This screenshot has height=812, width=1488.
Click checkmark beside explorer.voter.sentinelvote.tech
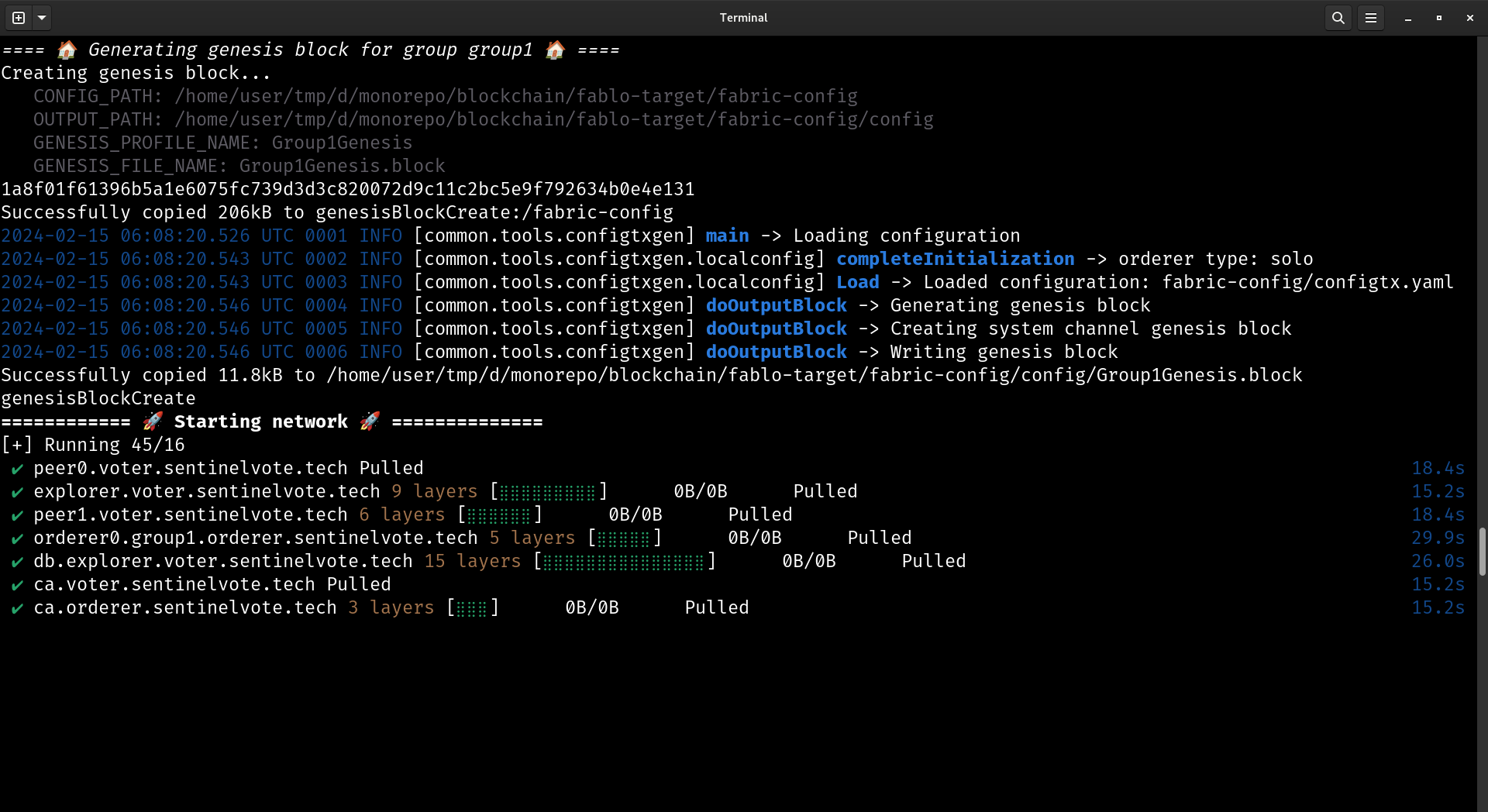click(x=17, y=492)
